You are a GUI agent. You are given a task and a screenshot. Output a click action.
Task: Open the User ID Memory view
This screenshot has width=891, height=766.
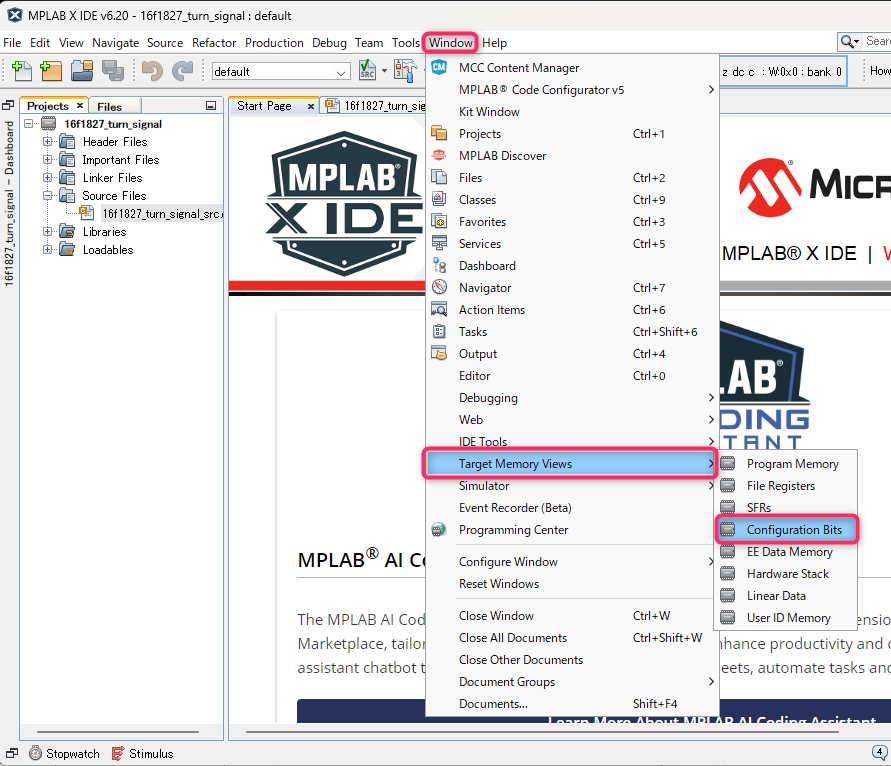[x=786, y=618]
